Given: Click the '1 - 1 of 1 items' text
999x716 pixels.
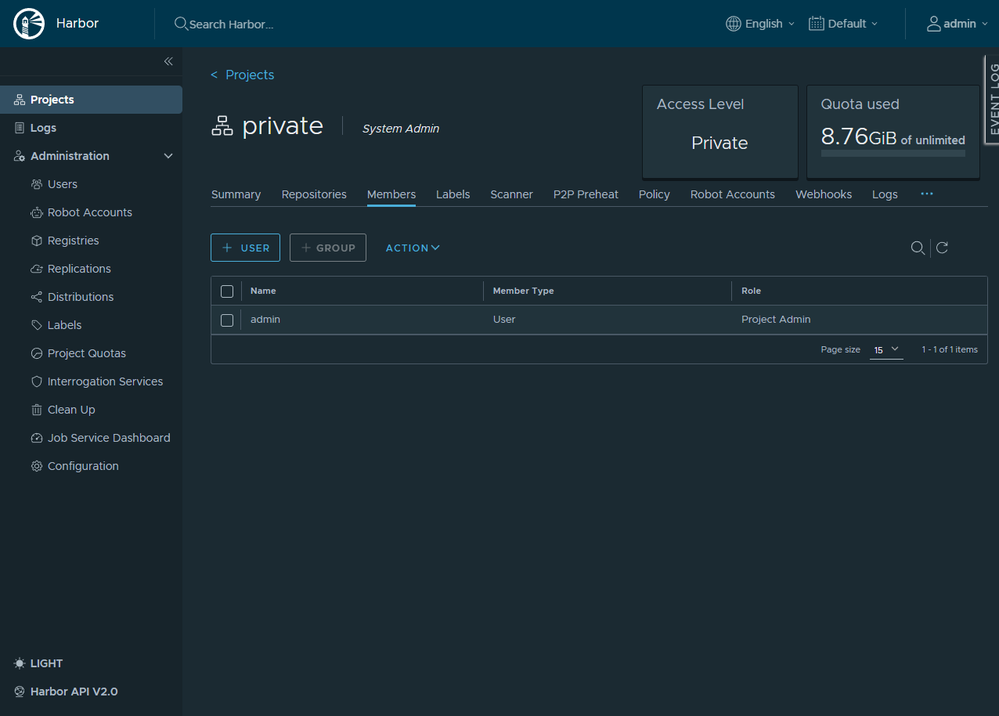Looking at the screenshot, I should [x=949, y=349].
